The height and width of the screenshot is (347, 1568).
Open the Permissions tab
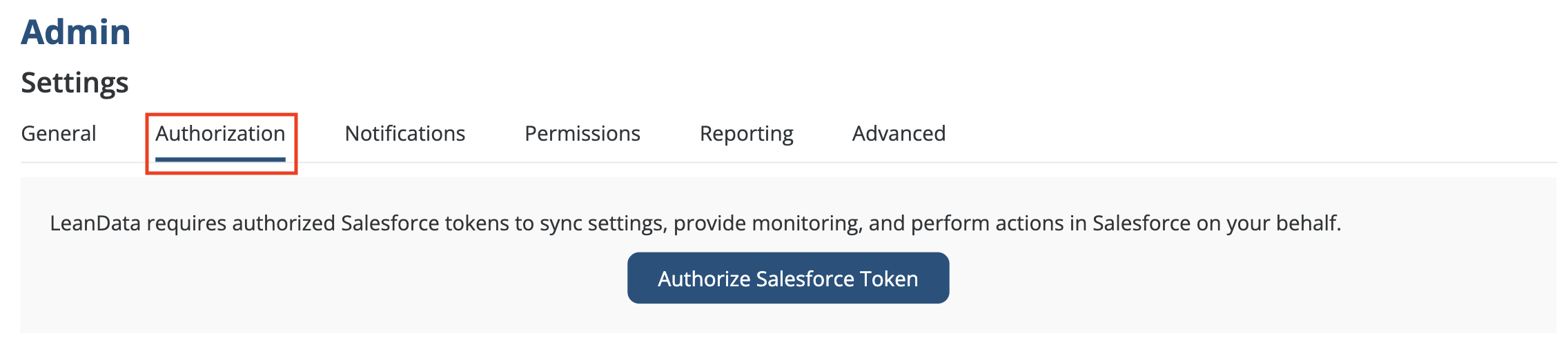pyautogui.click(x=582, y=133)
